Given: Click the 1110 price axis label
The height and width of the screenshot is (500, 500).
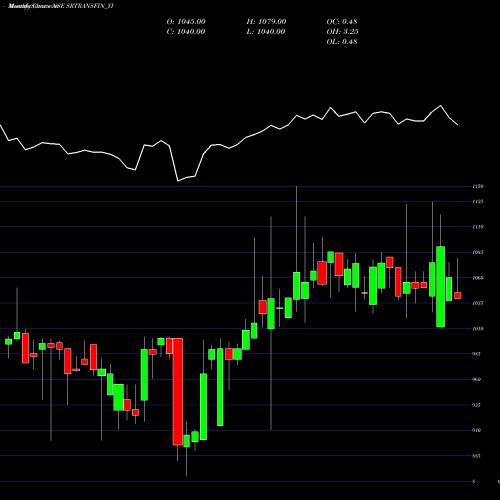Looking at the screenshot, I should point(478,227).
